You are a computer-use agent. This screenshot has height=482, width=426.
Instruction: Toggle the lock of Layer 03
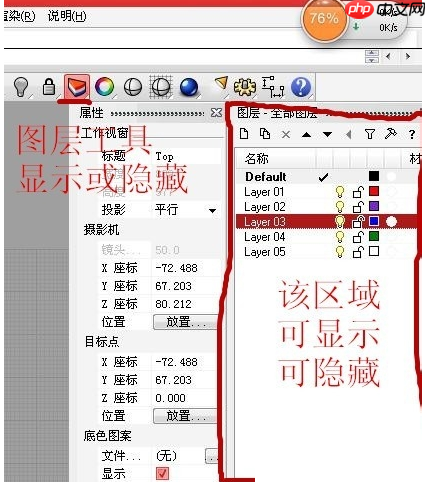point(358,222)
